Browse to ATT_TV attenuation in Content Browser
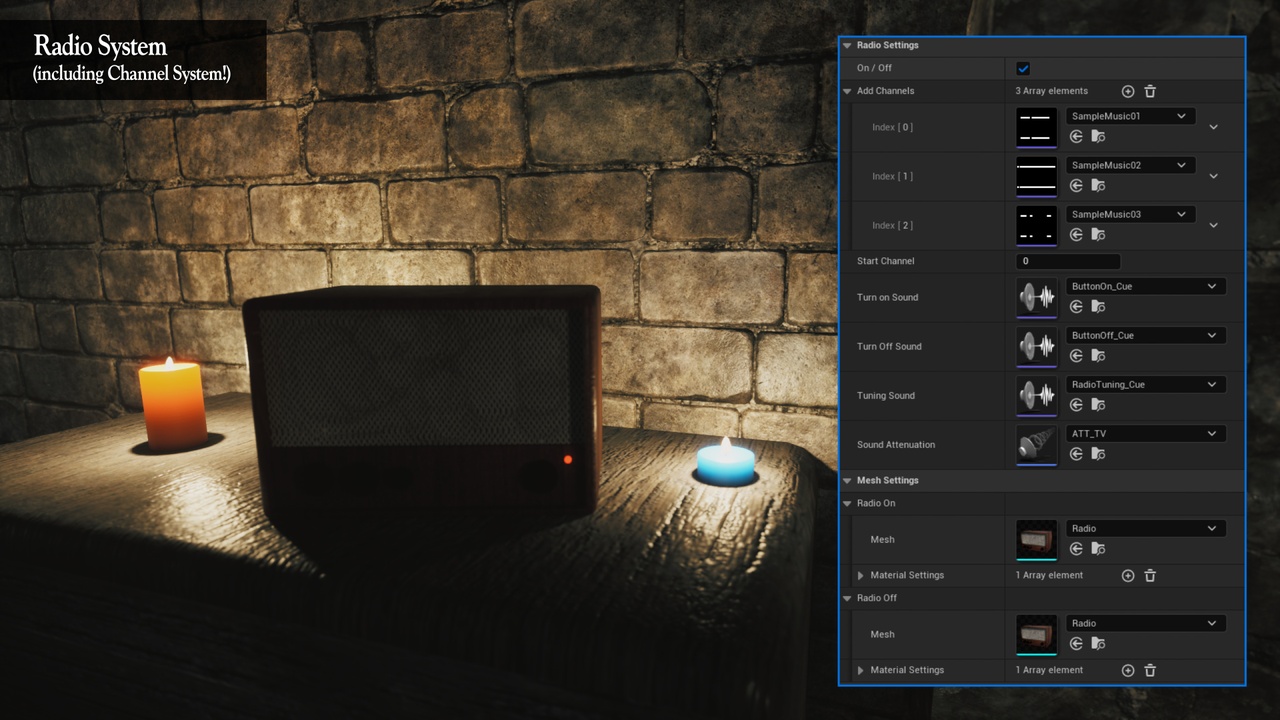The image size is (1280, 720). [1098, 453]
